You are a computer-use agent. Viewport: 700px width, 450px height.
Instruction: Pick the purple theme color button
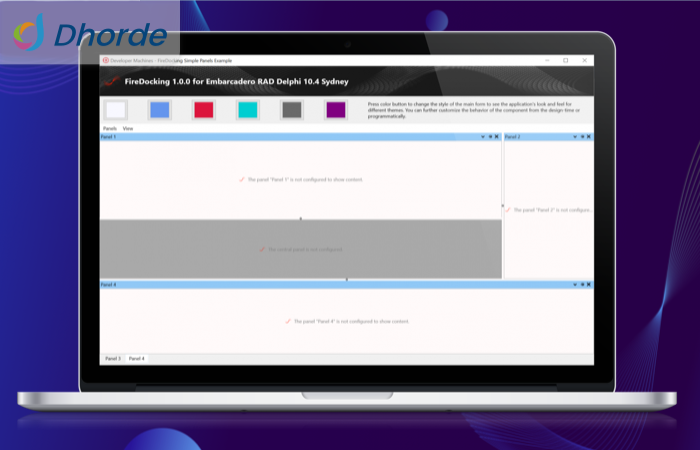335,110
